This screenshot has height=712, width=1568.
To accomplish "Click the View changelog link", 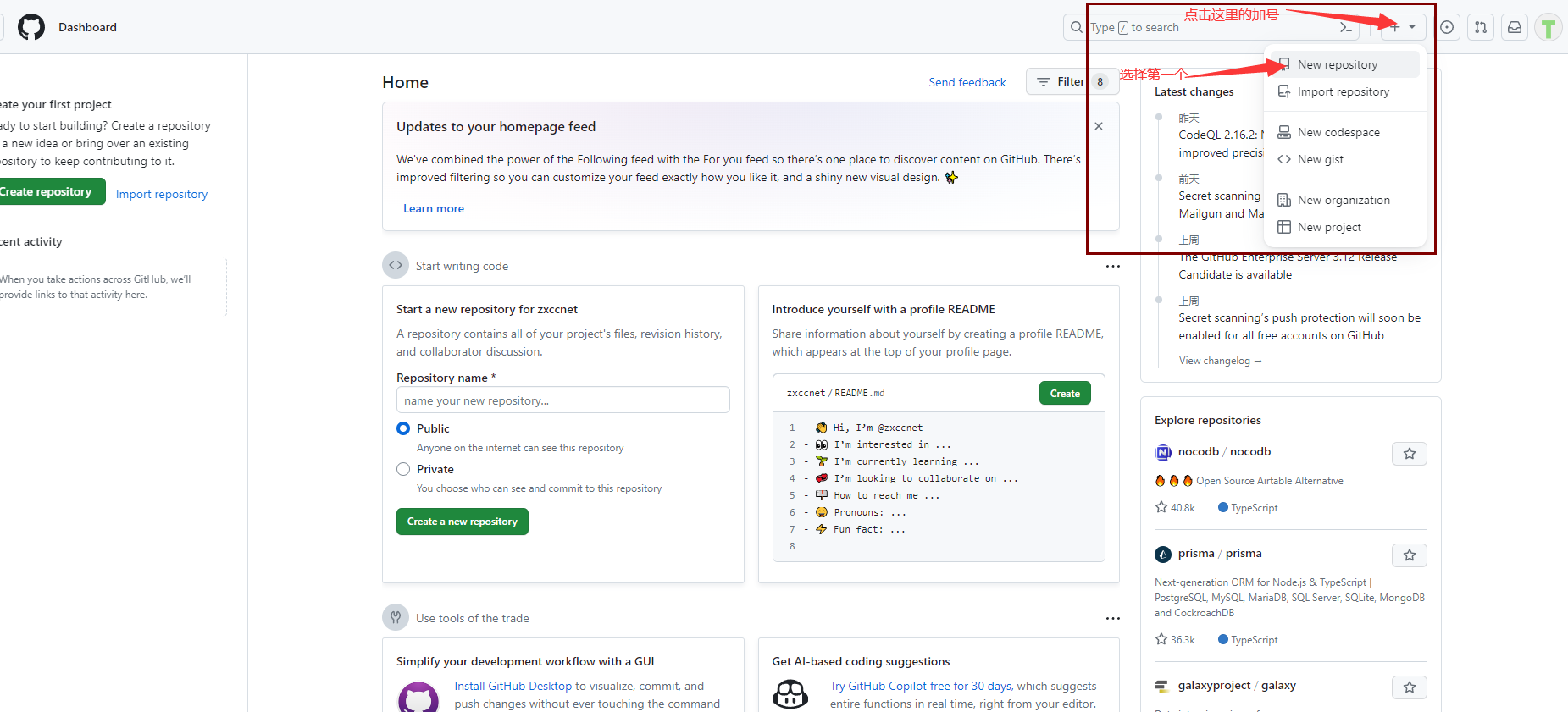I will (1221, 361).
